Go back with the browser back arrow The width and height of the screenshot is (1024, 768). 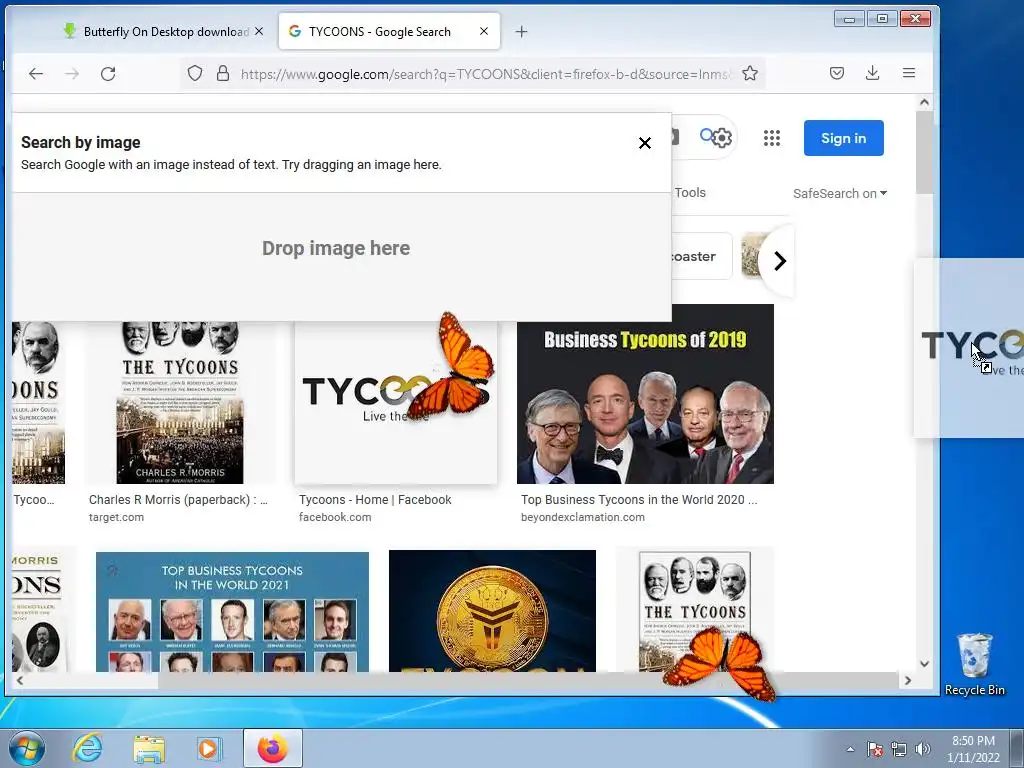(x=36, y=74)
